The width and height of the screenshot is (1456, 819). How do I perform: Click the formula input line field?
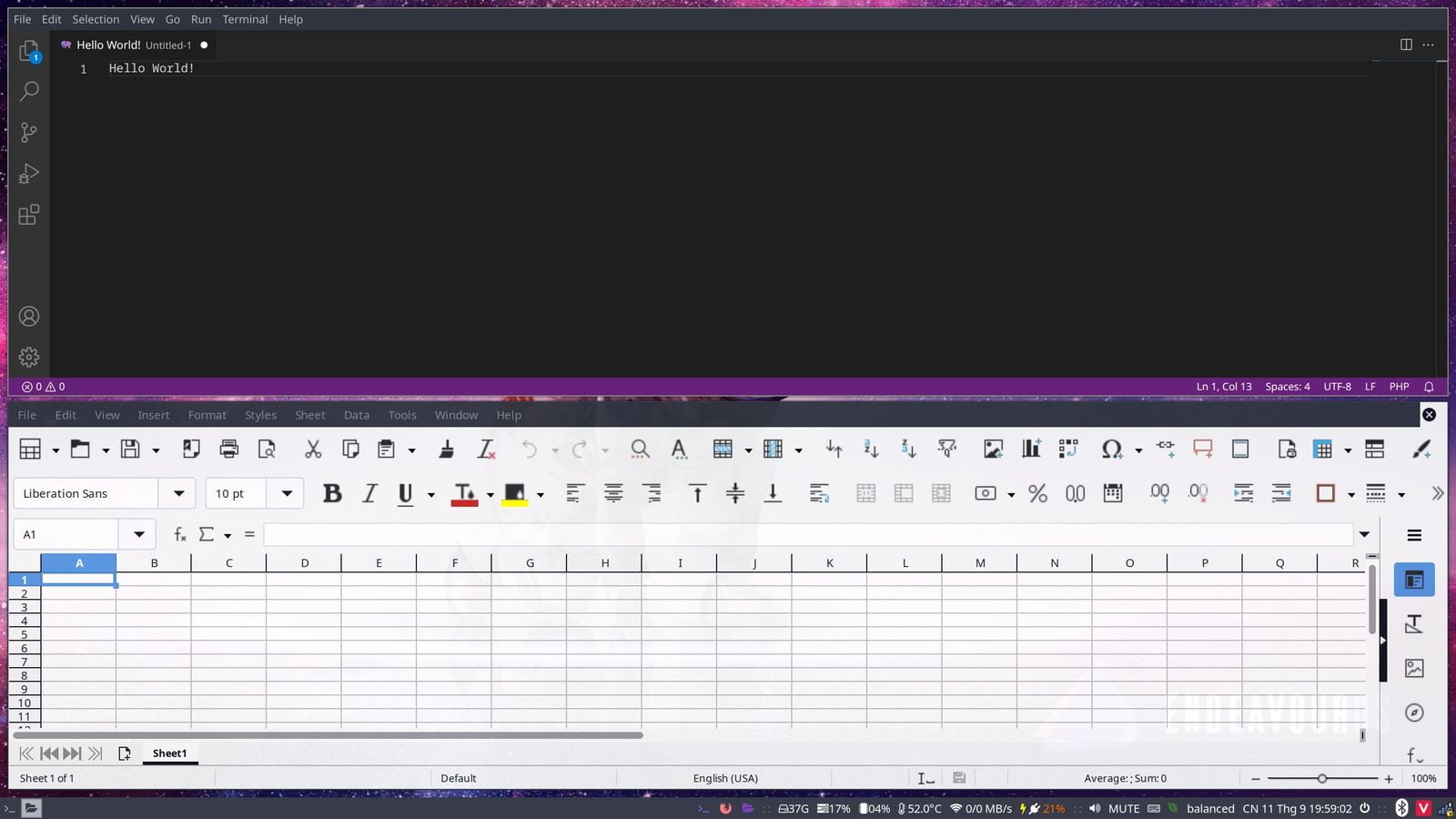point(808,534)
